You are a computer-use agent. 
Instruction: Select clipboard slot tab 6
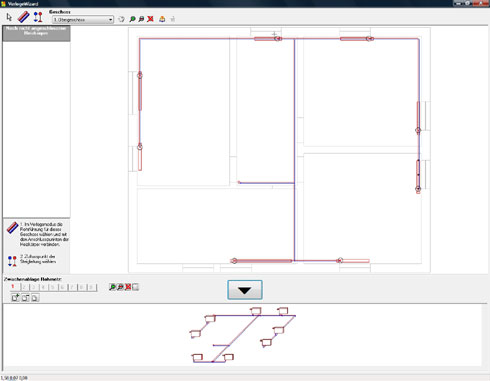63,287
